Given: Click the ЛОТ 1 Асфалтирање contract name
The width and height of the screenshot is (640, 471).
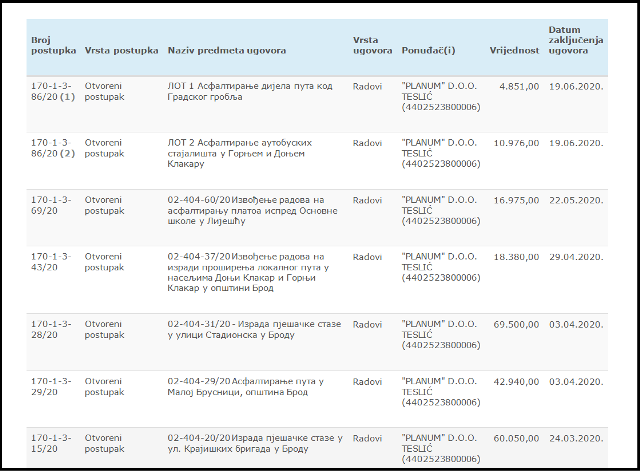Looking at the screenshot, I should click(x=250, y=91).
